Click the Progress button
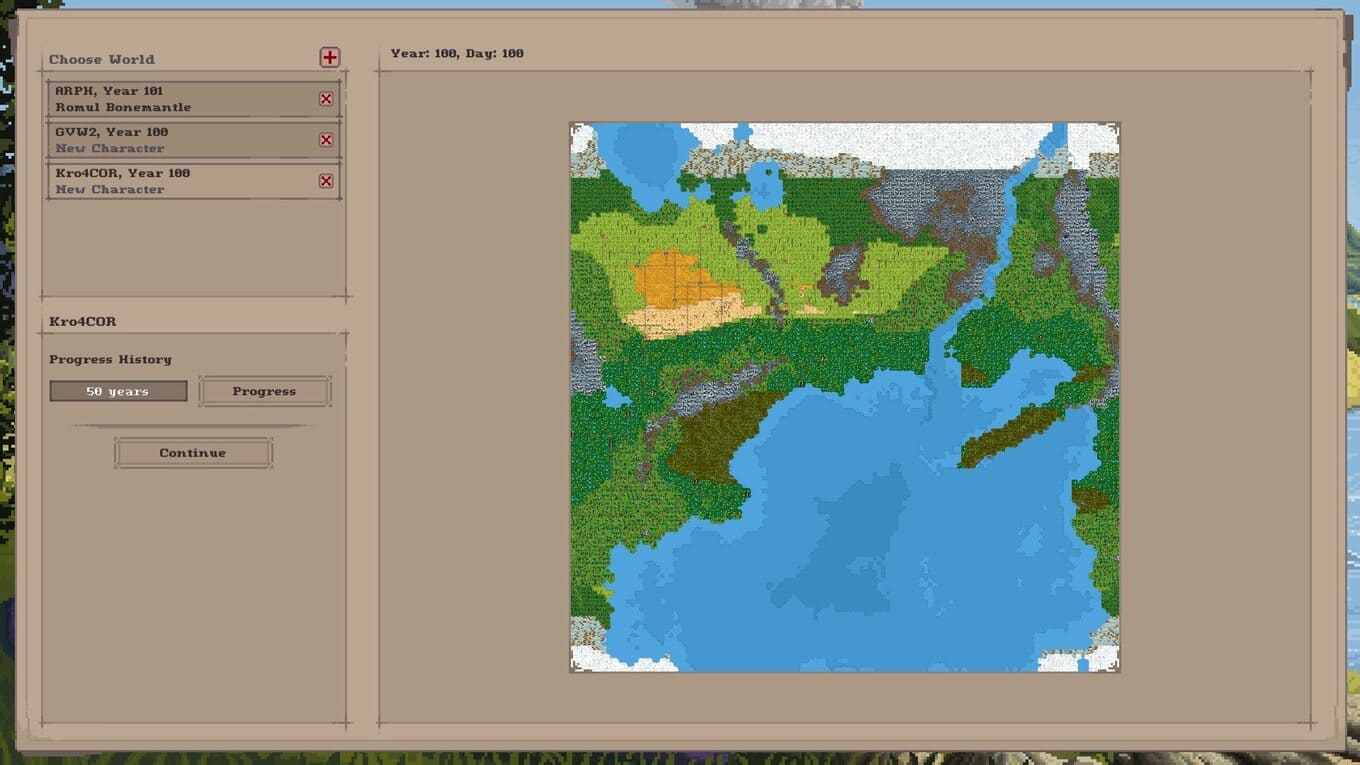 click(x=264, y=391)
